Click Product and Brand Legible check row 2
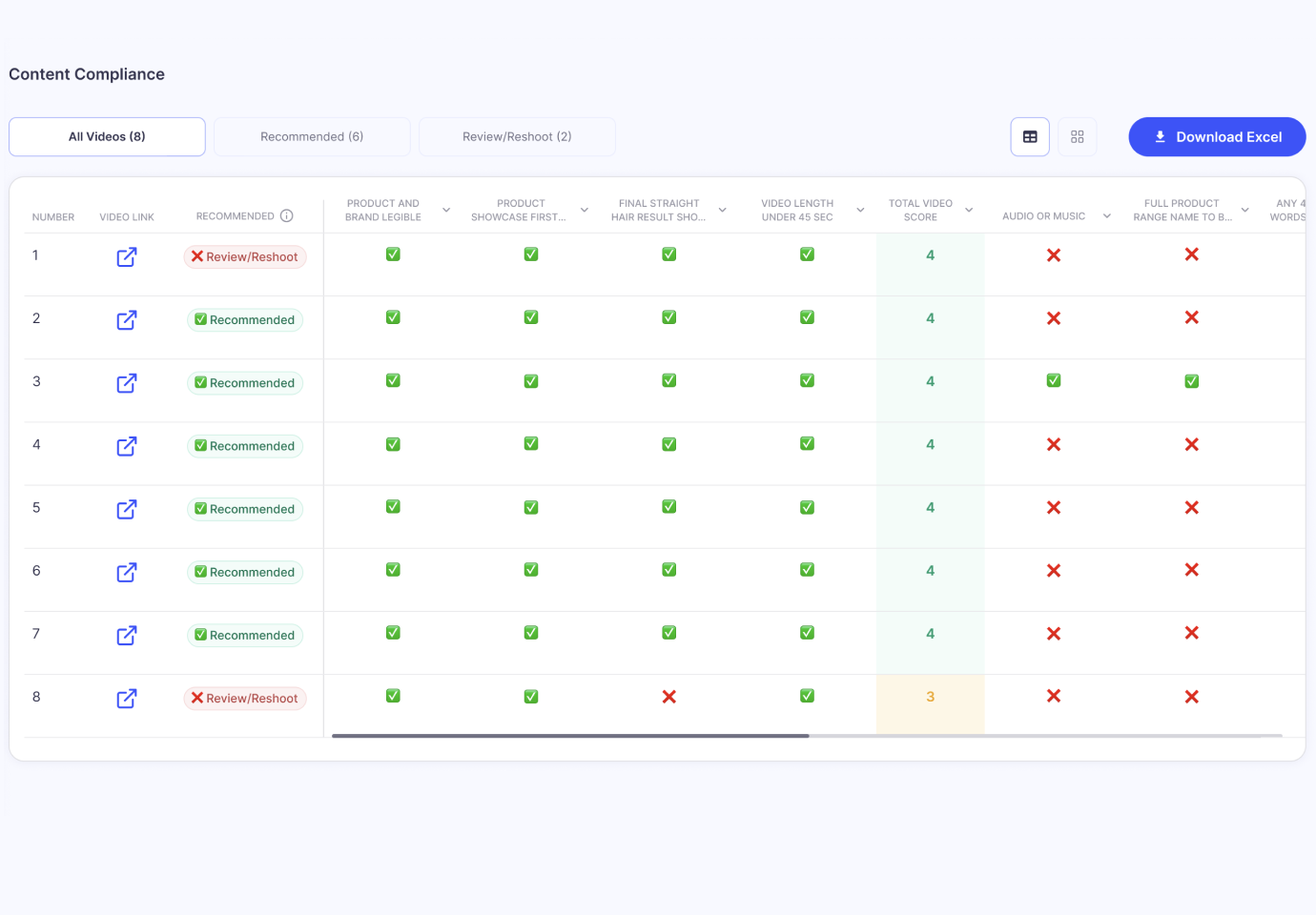This screenshot has width=1316, height=915. 393,317
